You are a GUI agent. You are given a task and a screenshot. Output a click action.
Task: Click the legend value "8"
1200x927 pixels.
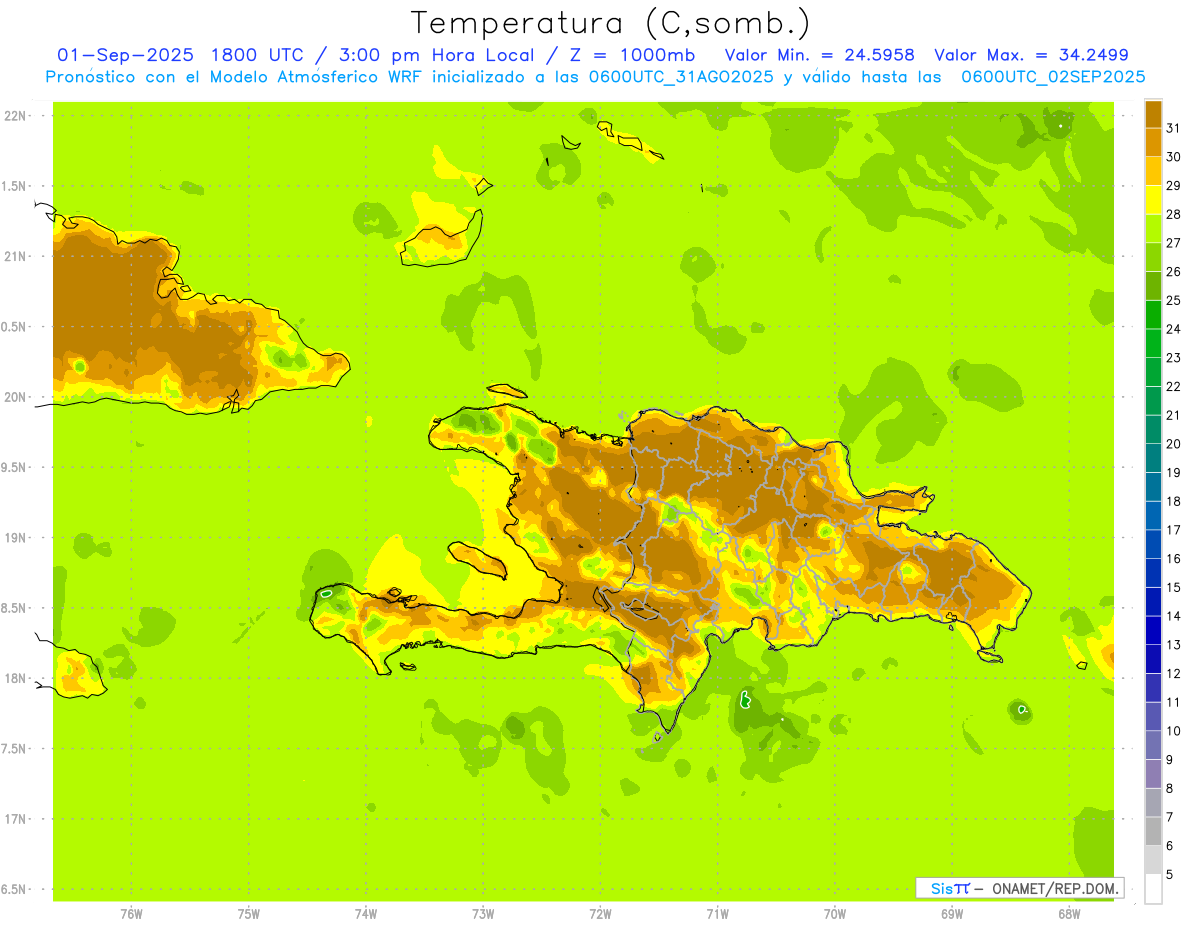pyautogui.click(x=1170, y=789)
